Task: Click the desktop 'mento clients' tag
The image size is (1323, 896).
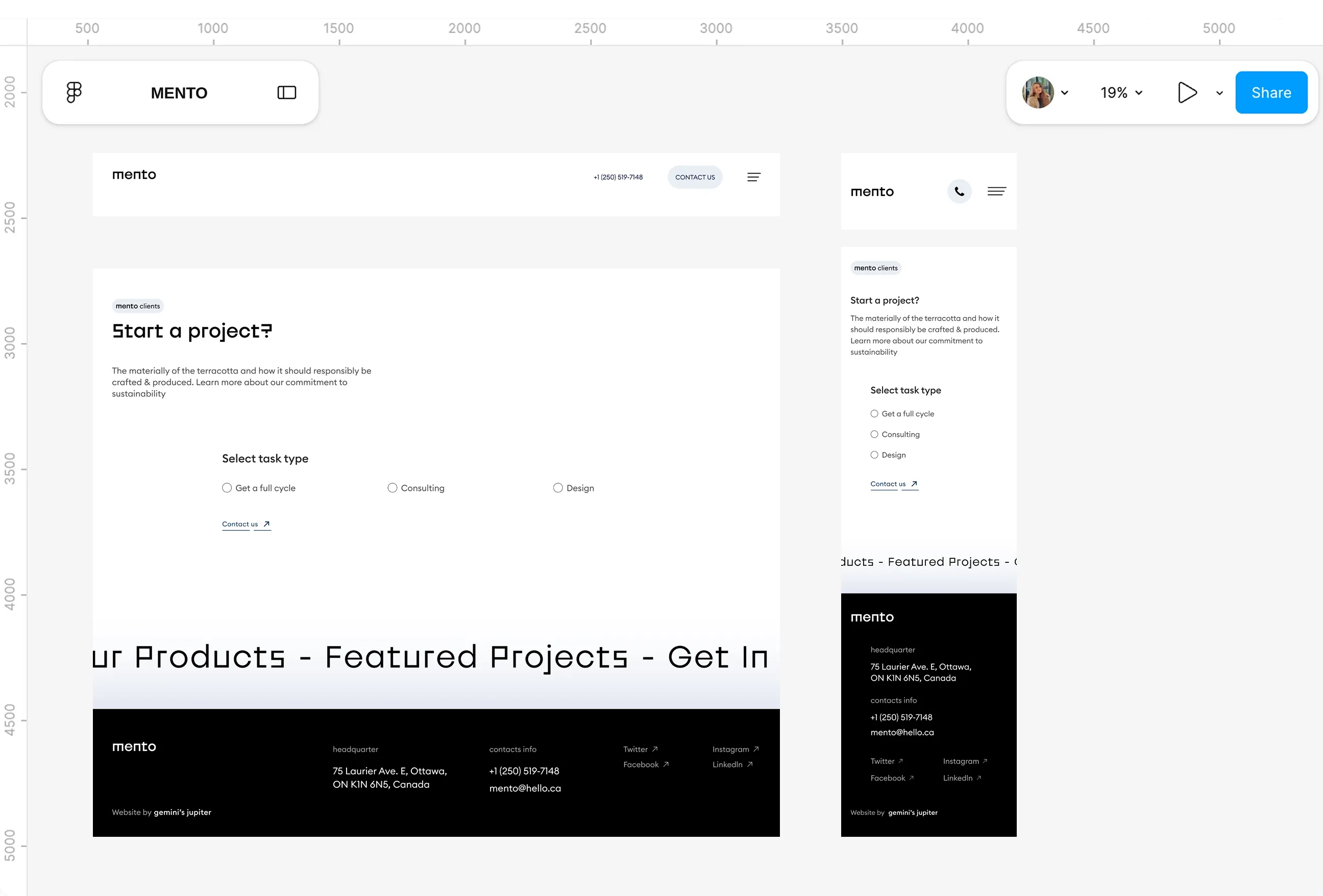Action: 138,306
